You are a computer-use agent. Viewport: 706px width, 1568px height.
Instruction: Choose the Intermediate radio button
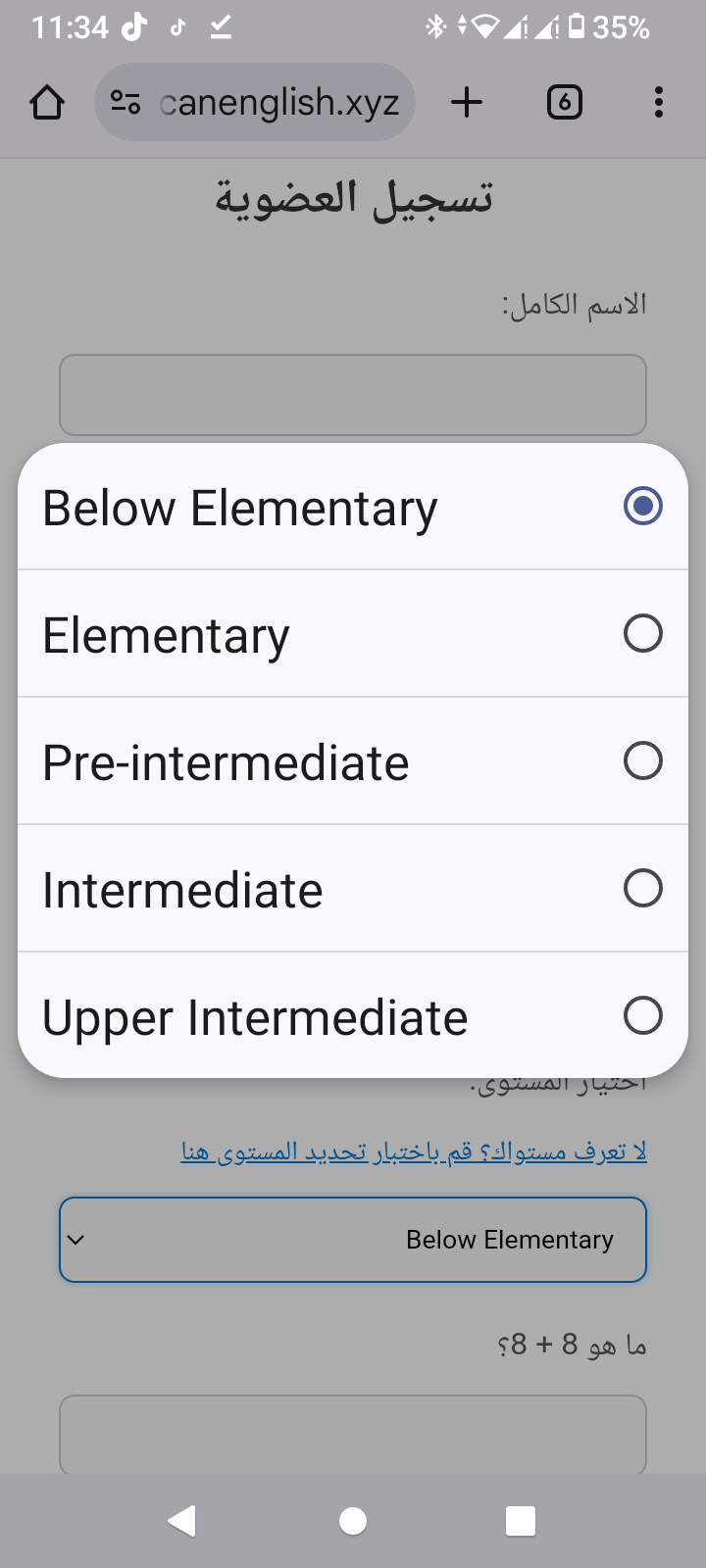click(x=642, y=889)
